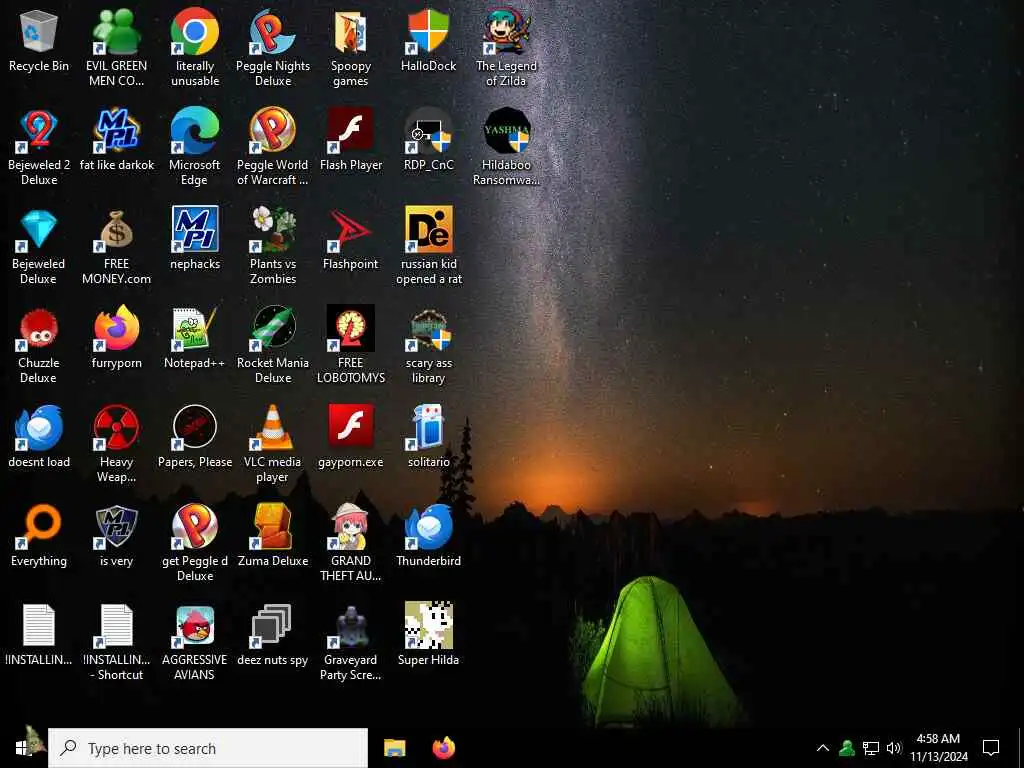This screenshot has height=768, width=1024.
Task: Click the volume speaker icon
Action: pos(894,748)
